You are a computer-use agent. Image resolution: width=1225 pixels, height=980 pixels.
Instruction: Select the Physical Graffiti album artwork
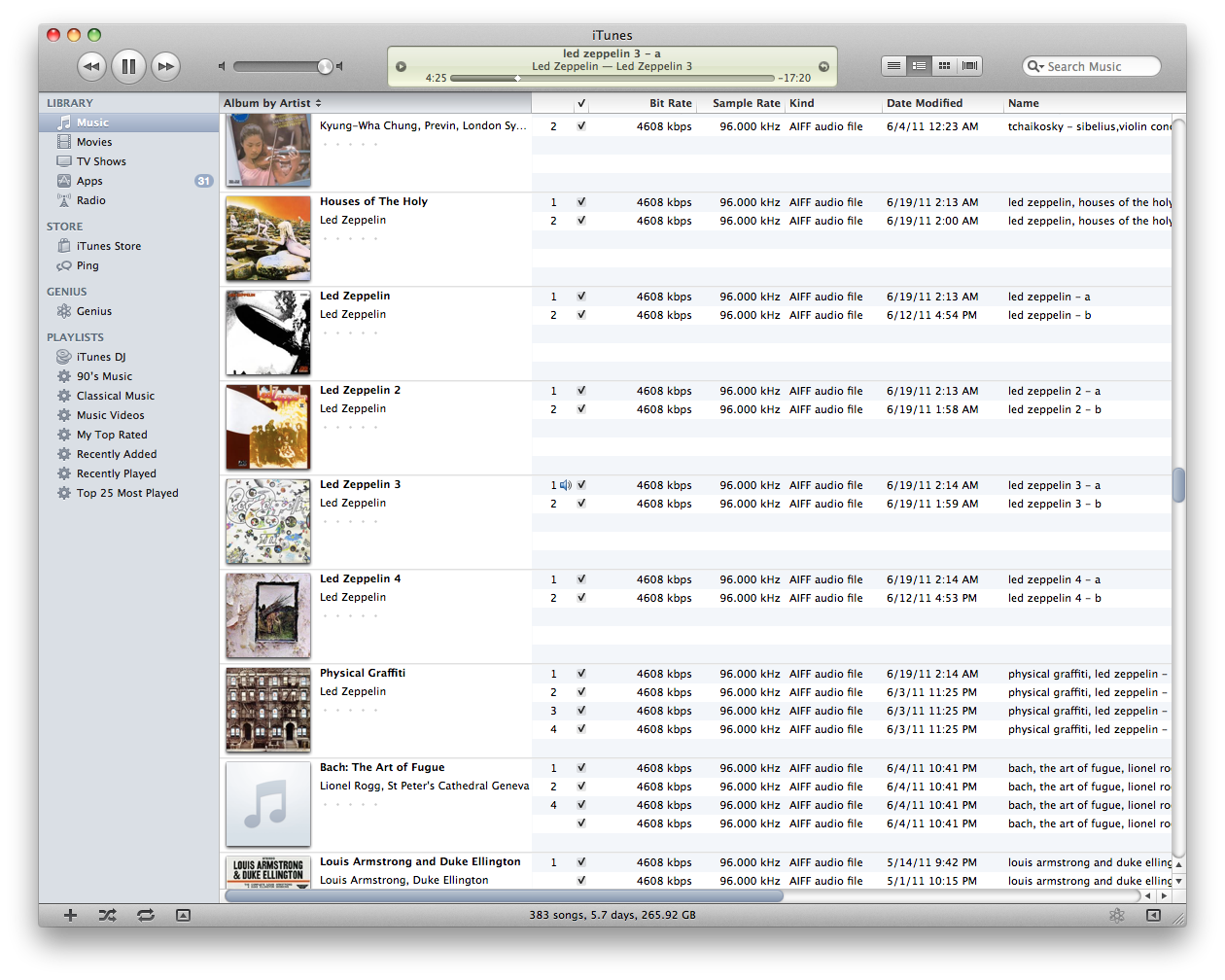coord(268,710)
